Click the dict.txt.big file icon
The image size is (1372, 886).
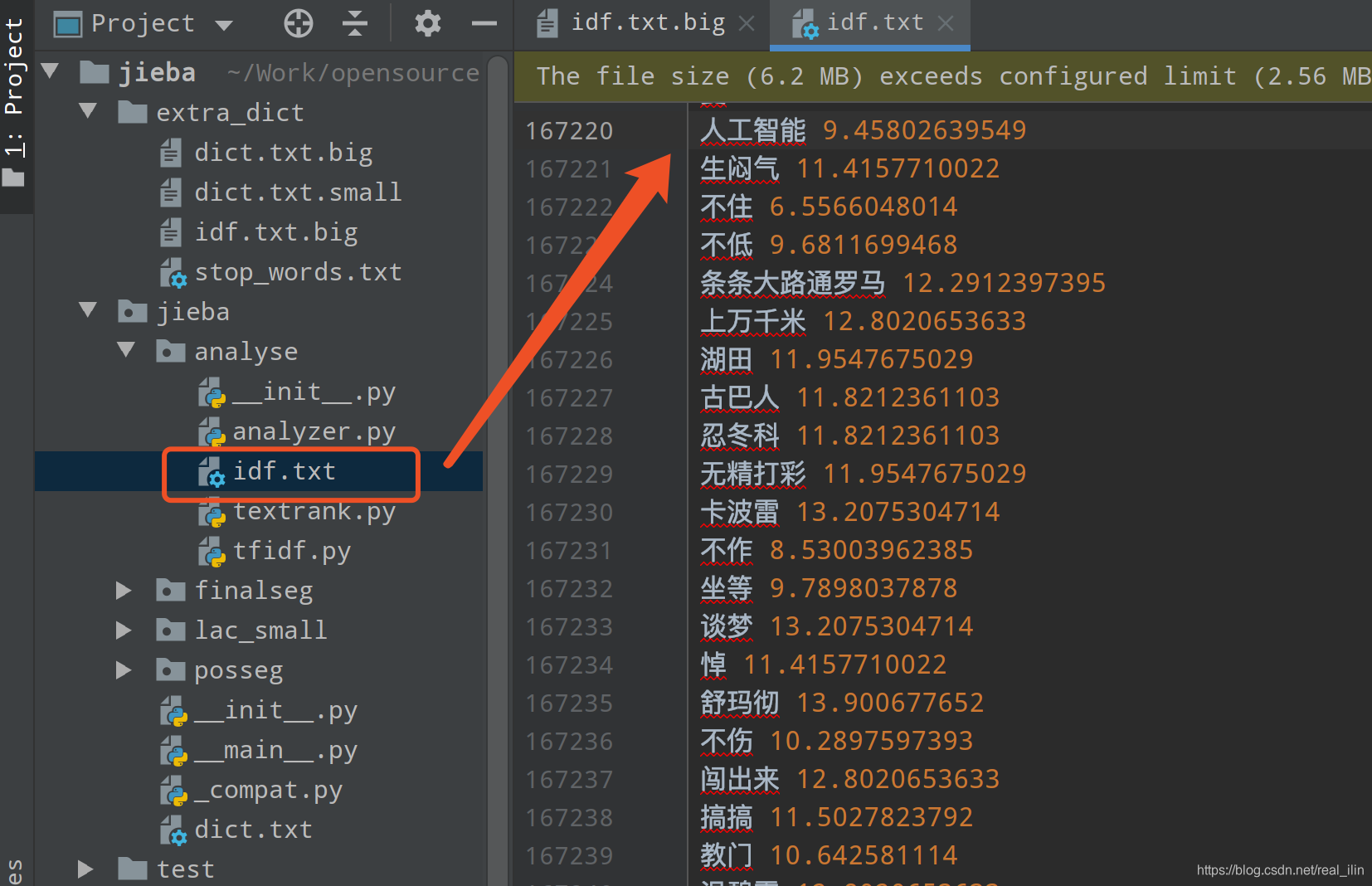click(x=171, y=153)
